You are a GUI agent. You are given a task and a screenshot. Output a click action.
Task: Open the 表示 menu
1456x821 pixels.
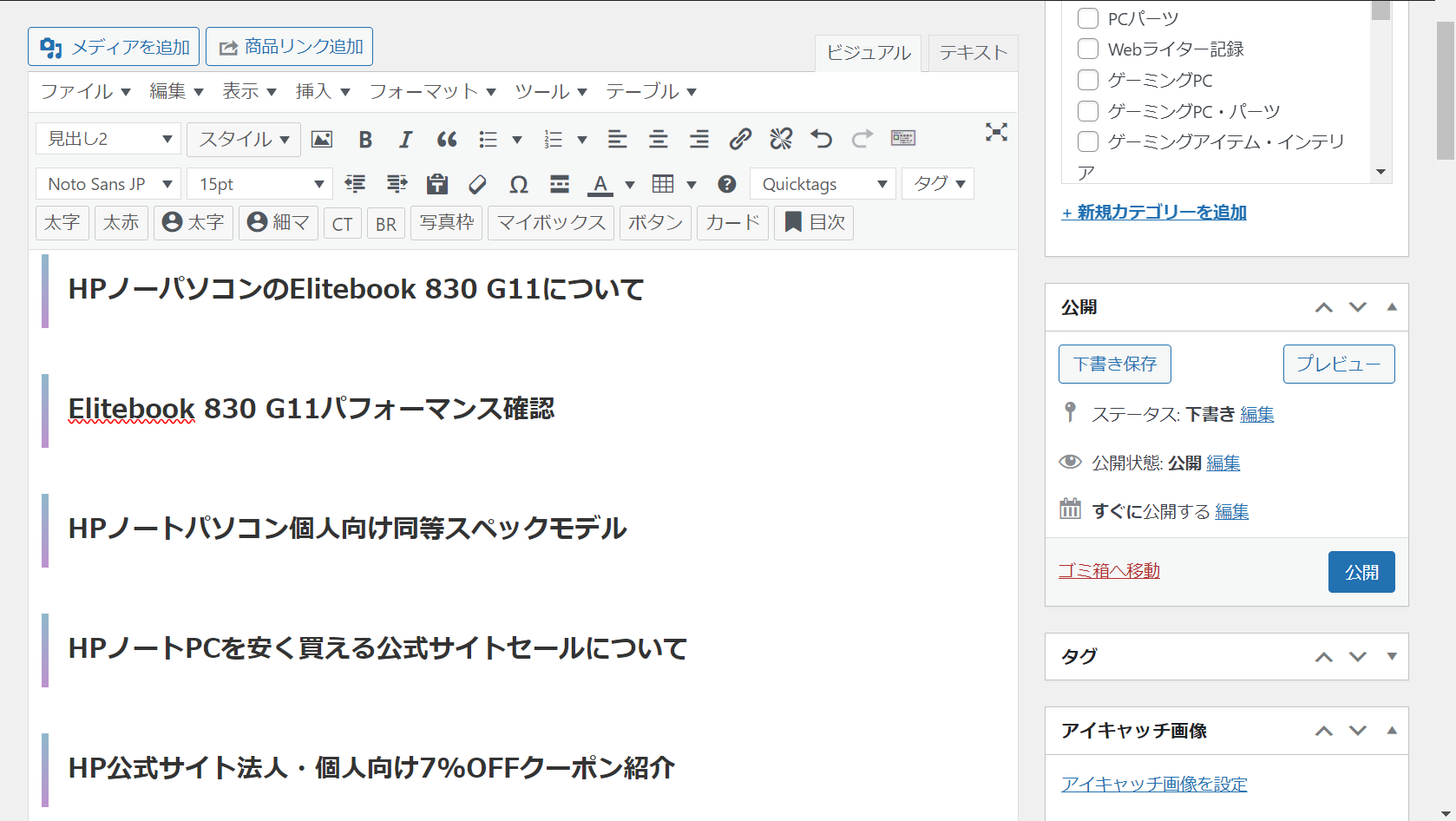coord(249,92)
